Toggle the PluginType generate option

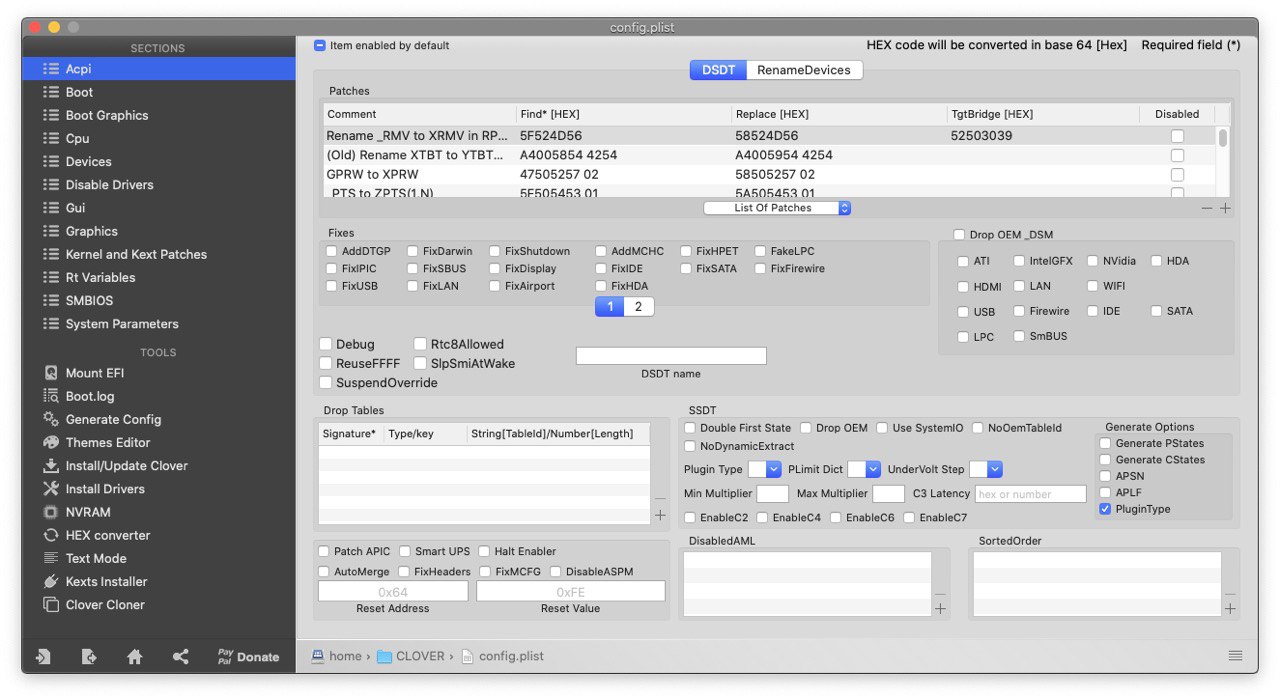click(x=1105, y=509)
